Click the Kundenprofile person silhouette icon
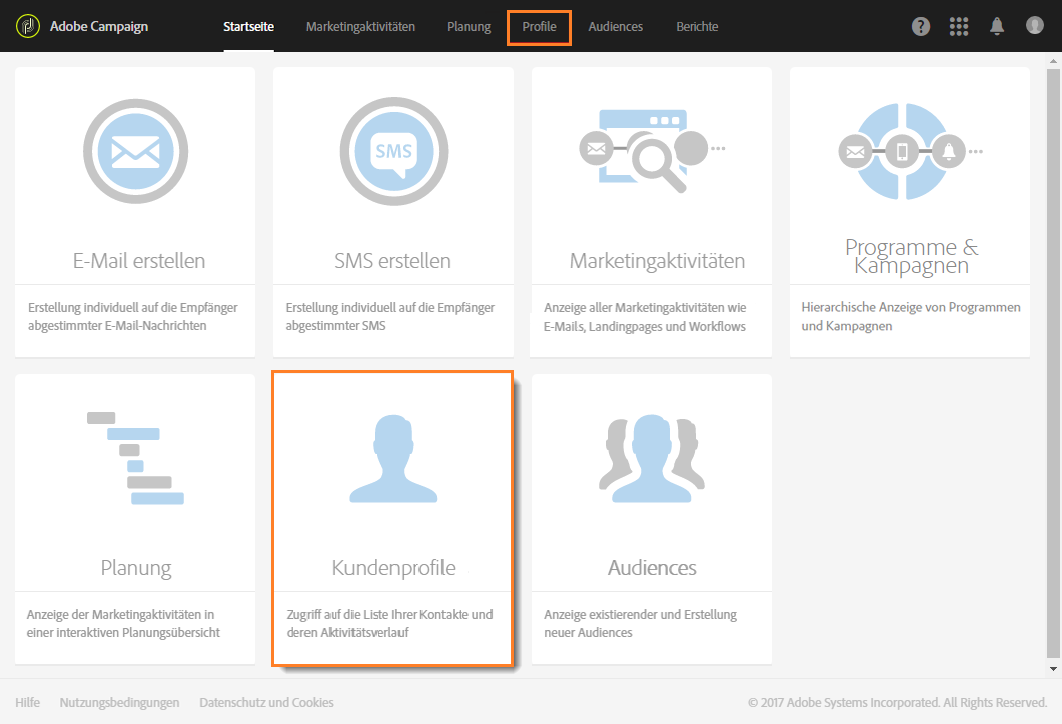 [394, 459]
